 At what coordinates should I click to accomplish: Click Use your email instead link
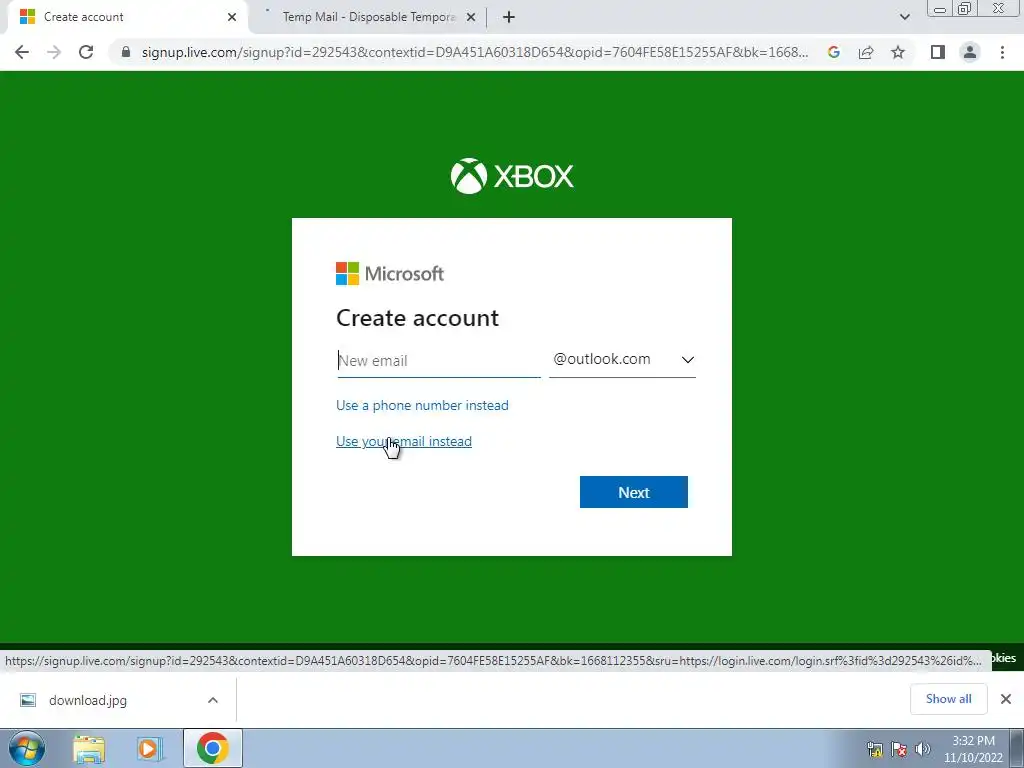coord(404,441)
